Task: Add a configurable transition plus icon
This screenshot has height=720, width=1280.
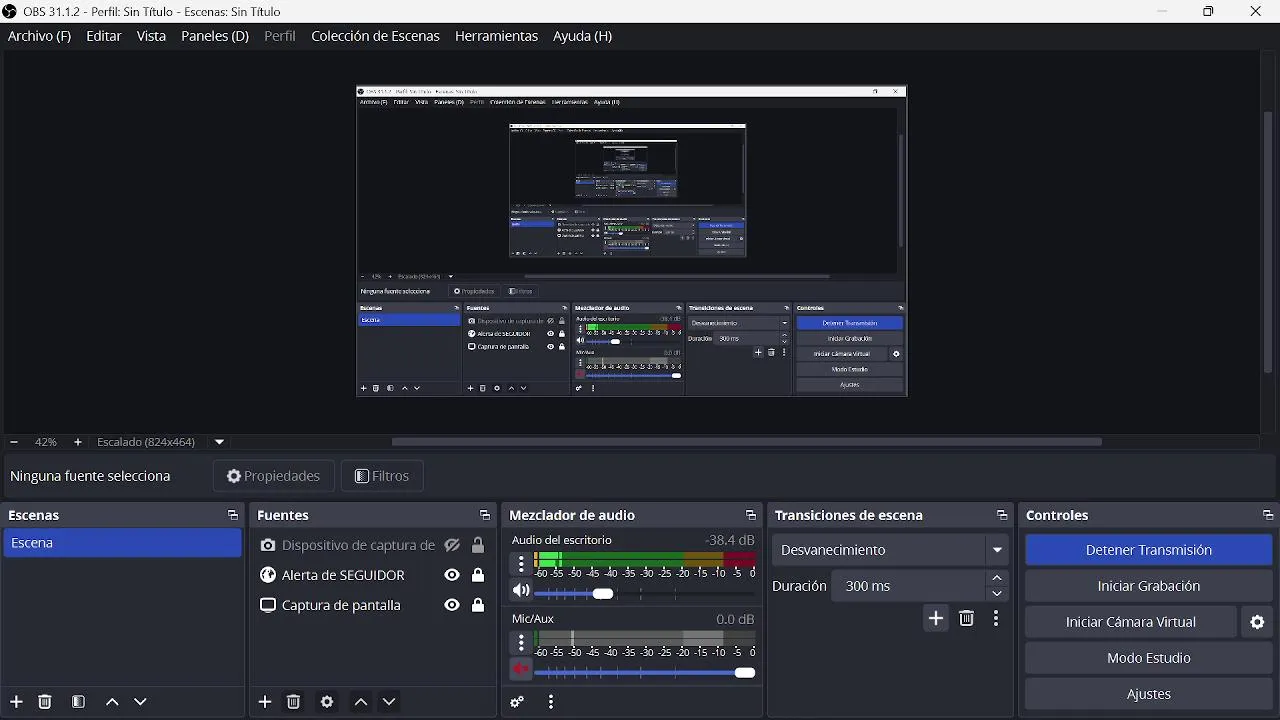Action: (936, 619)
